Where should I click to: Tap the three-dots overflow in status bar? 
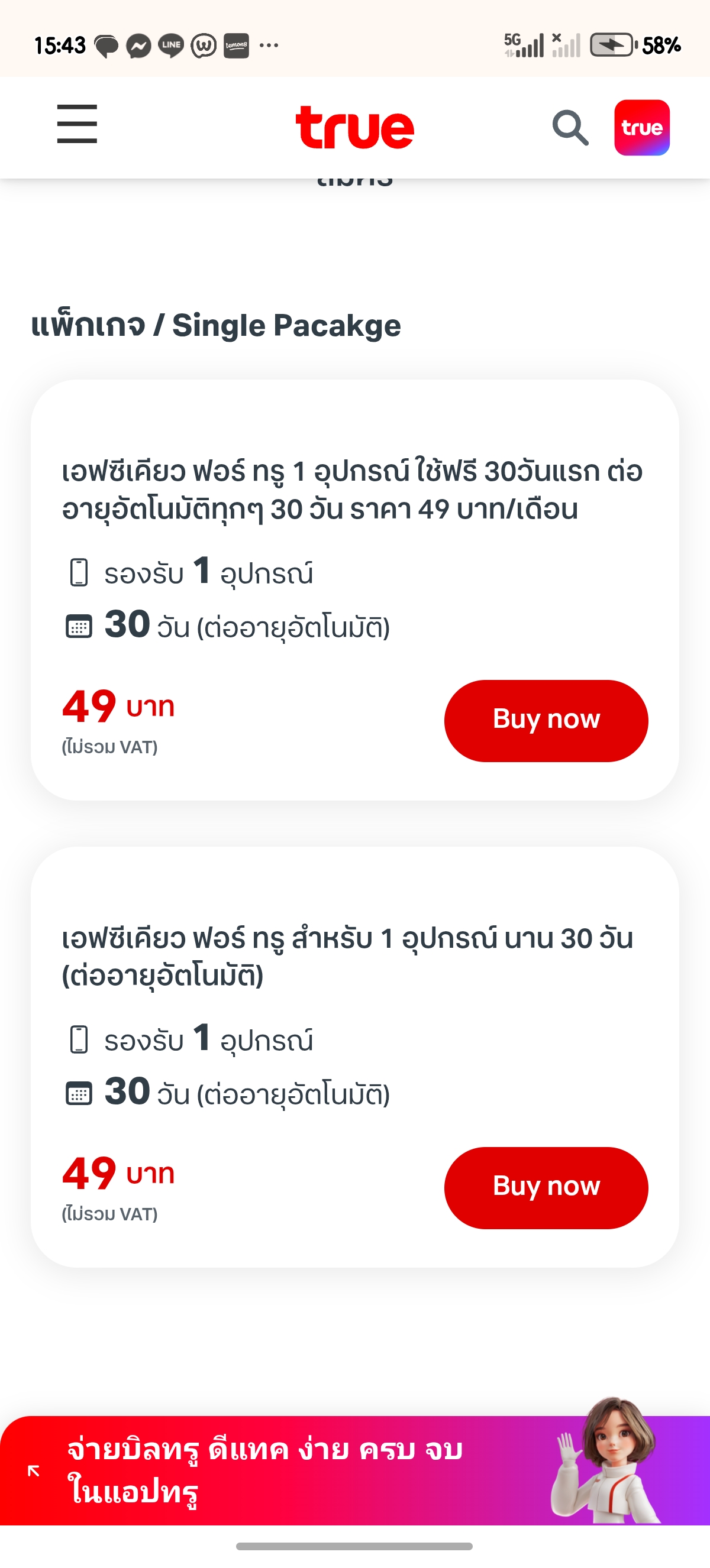(x=269, y=45)
